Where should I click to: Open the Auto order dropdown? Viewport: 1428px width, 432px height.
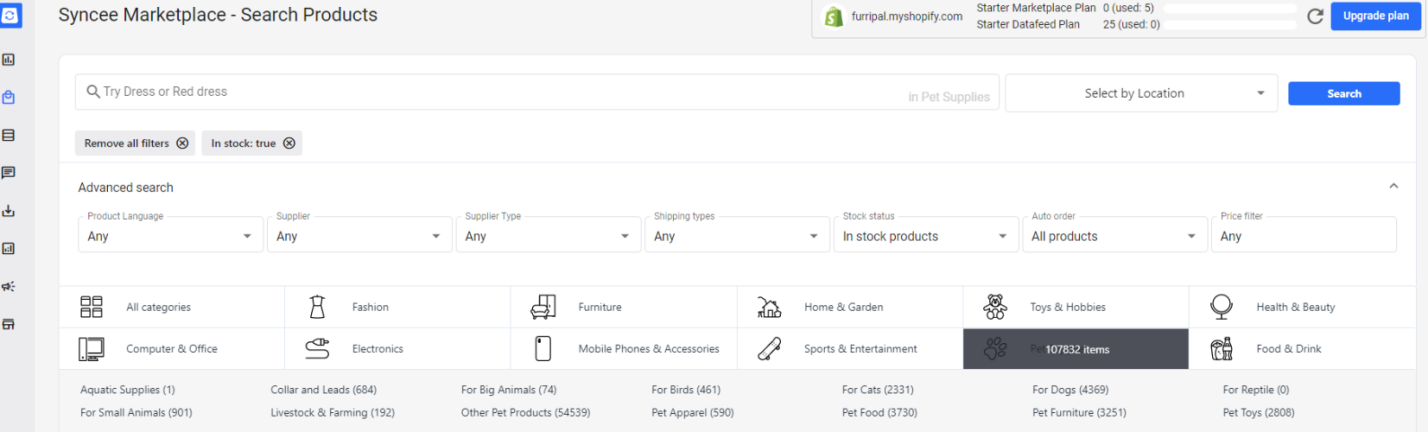[1115, 234]
